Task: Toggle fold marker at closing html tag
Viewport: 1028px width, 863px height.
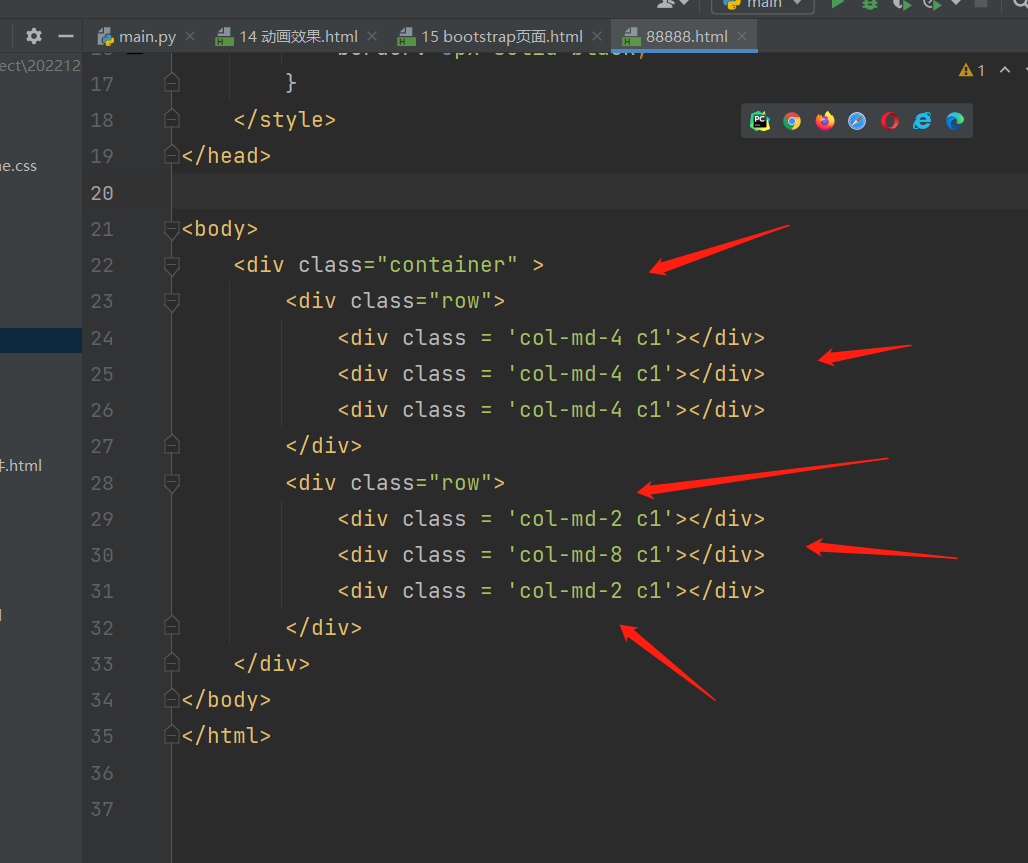Action: pyautogui.click(x=172, y=735)
